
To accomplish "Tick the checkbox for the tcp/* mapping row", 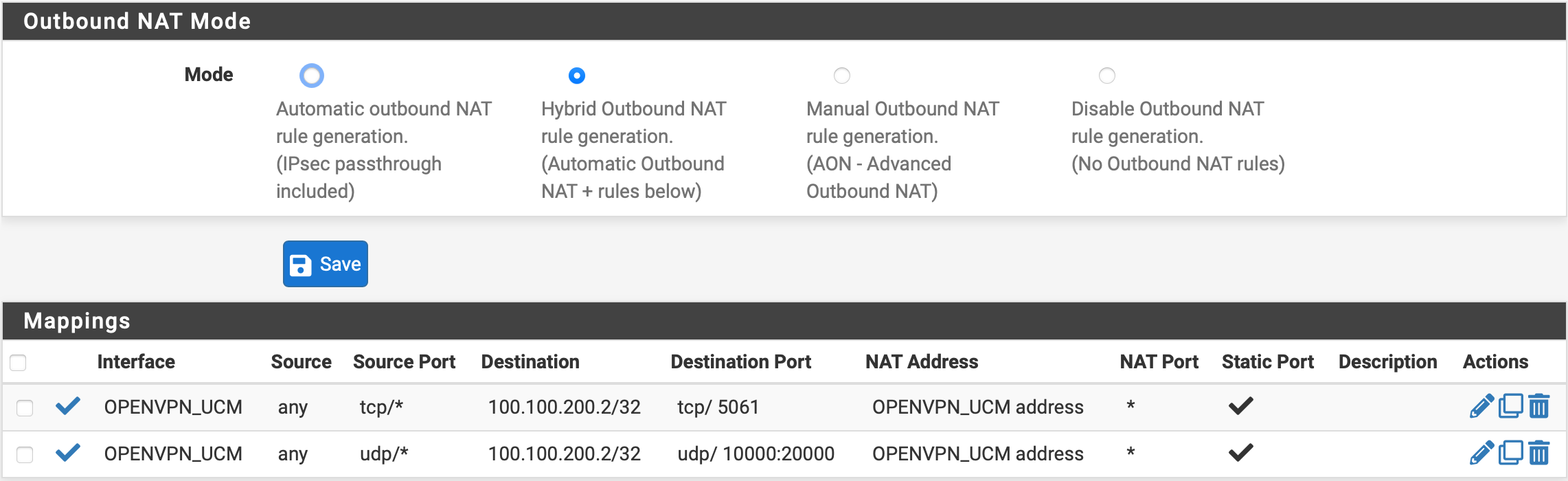I will [25, 407].
